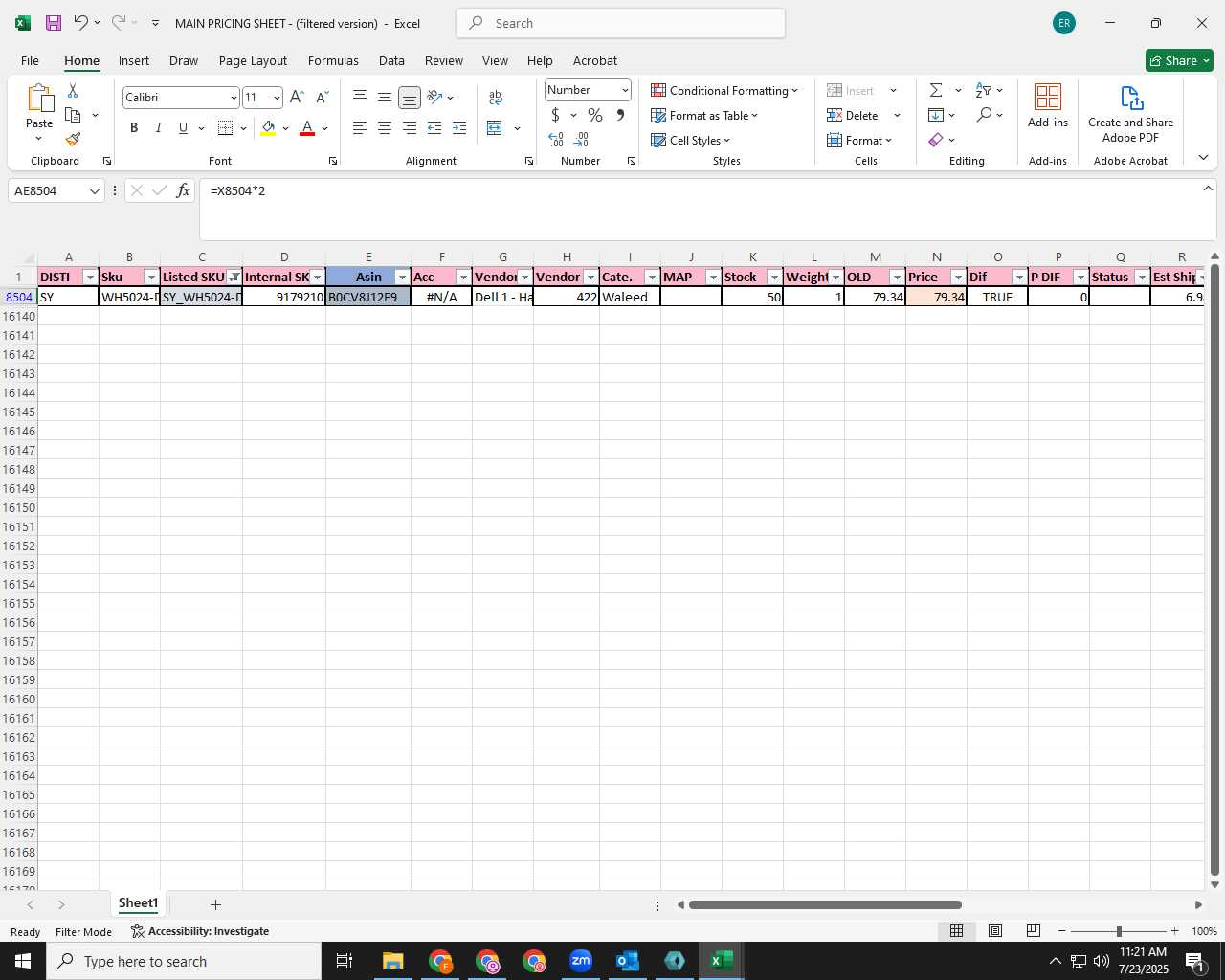Expand Format as Table menu
Screen dimensions: 1225x980
(x=704, y=115)
